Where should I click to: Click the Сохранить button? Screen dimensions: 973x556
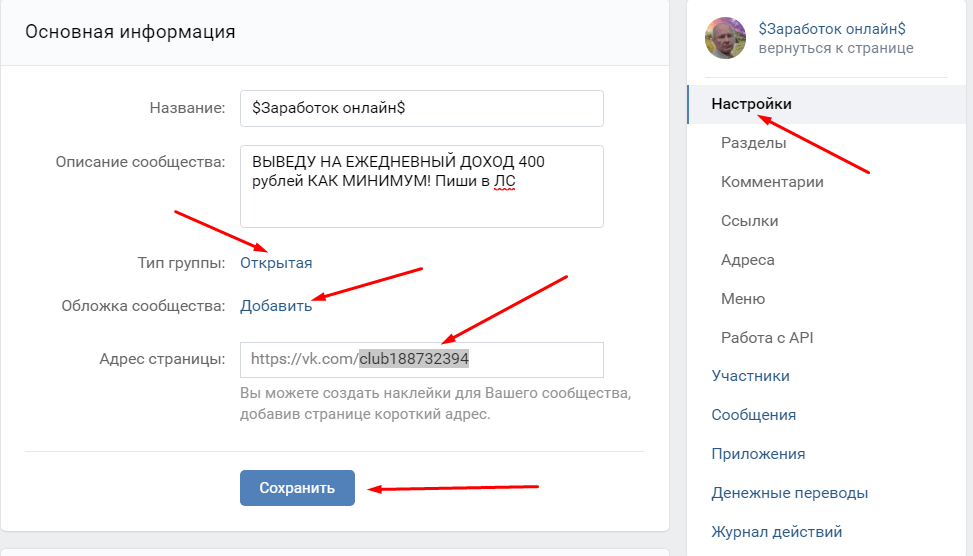pos(297,488)
